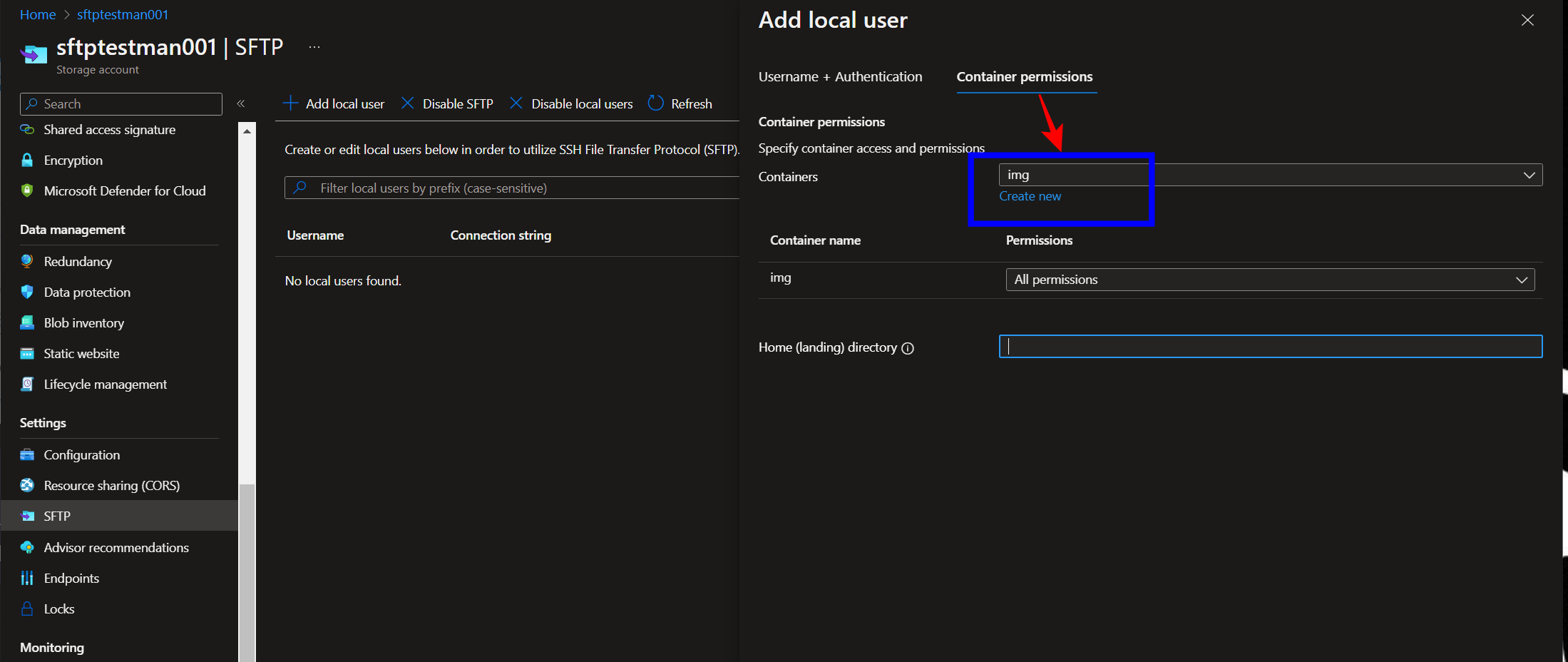The height and width of the screenshot is (662, 1568).
Task: Click the Username column header
Action: tap(315, 235)
